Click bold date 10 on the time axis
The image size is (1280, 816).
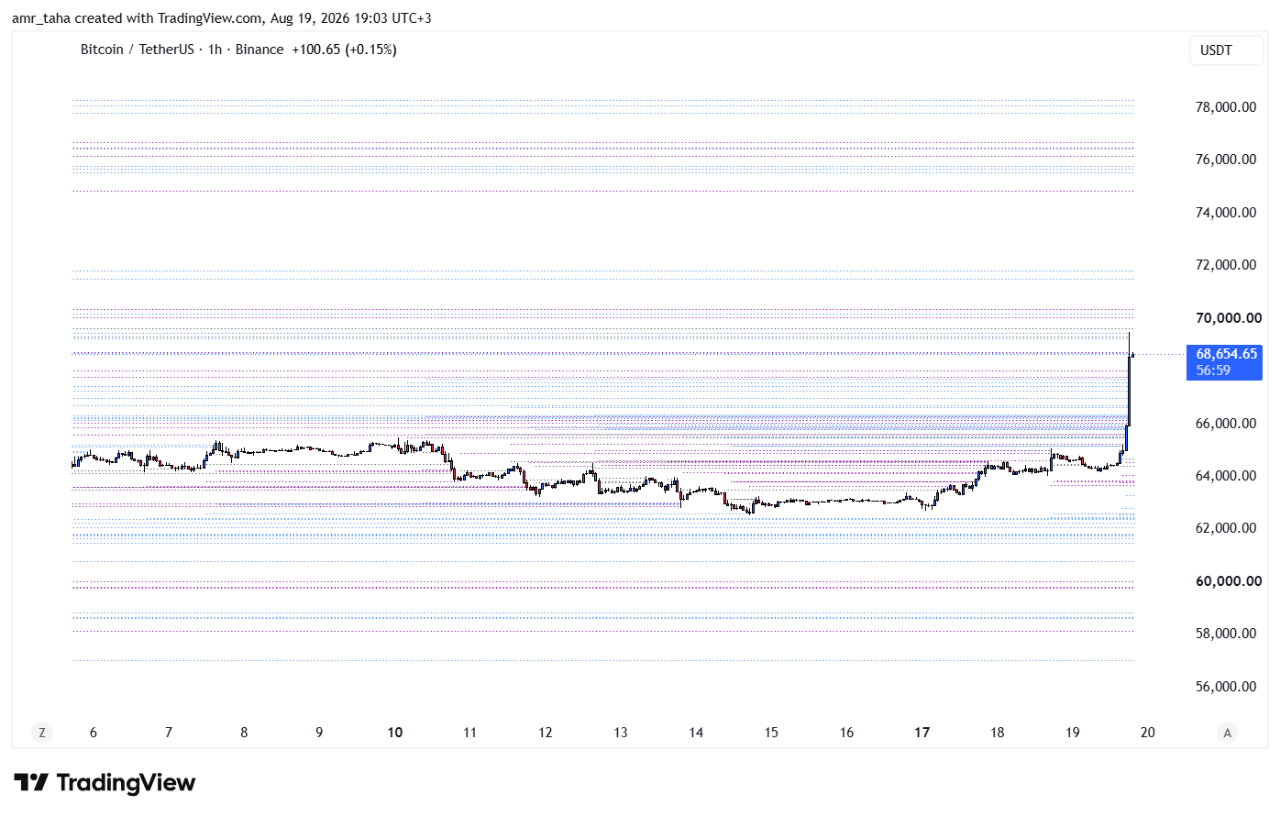(x=395, y=733)
